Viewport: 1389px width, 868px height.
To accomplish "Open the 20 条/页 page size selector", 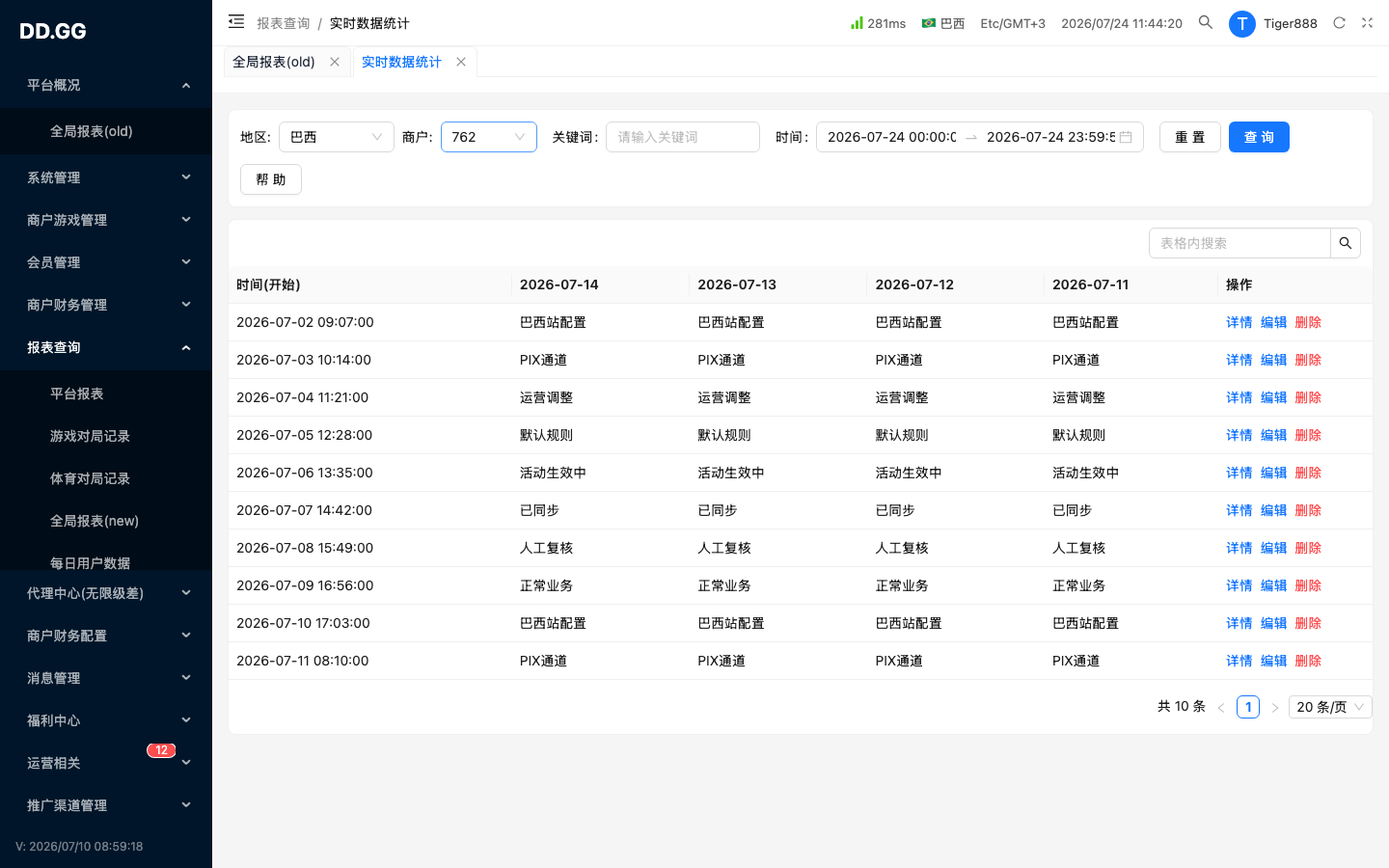I will (1330, 707).
